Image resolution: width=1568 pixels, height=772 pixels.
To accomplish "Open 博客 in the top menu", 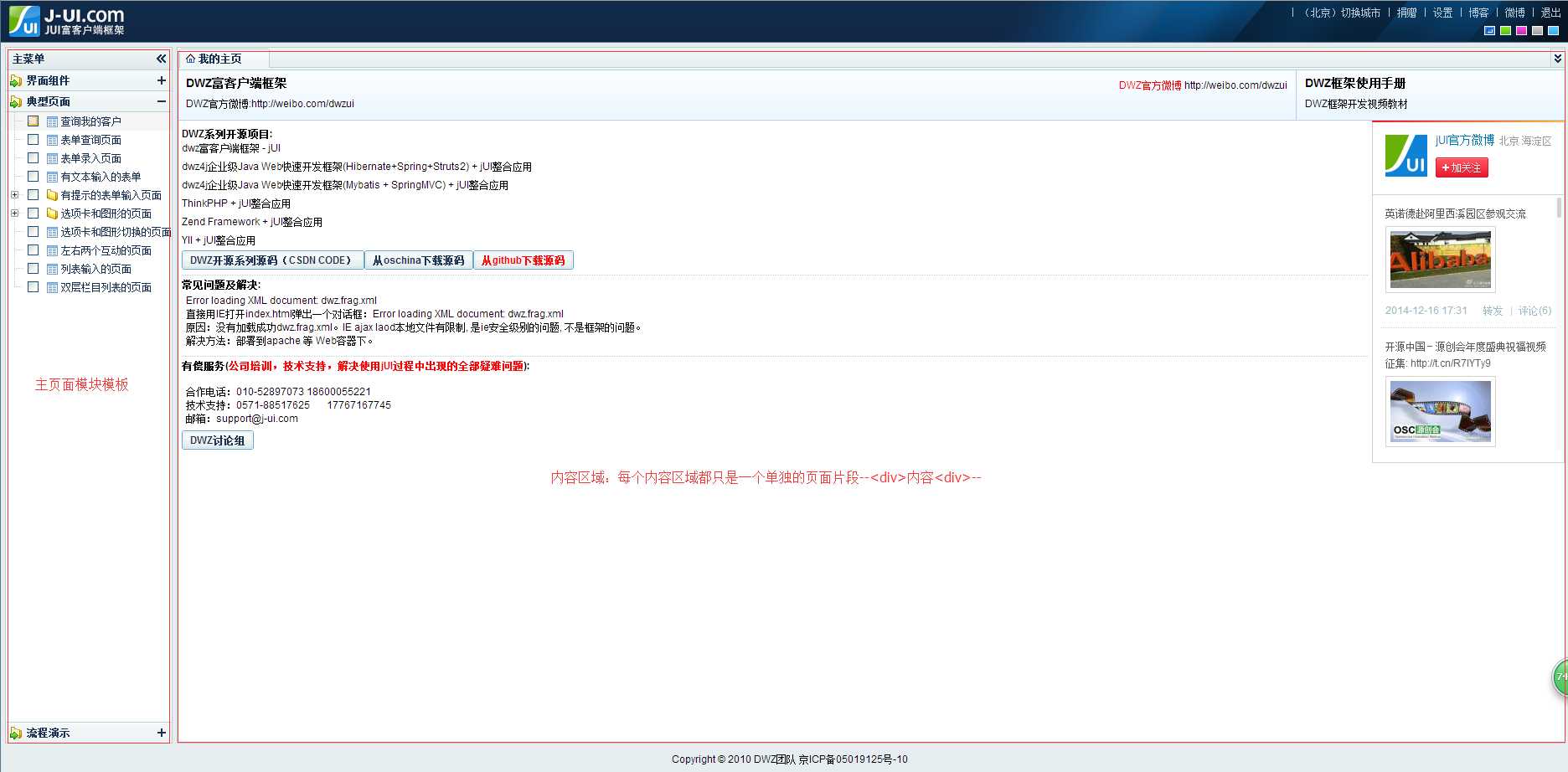I will pos(1478,13).
